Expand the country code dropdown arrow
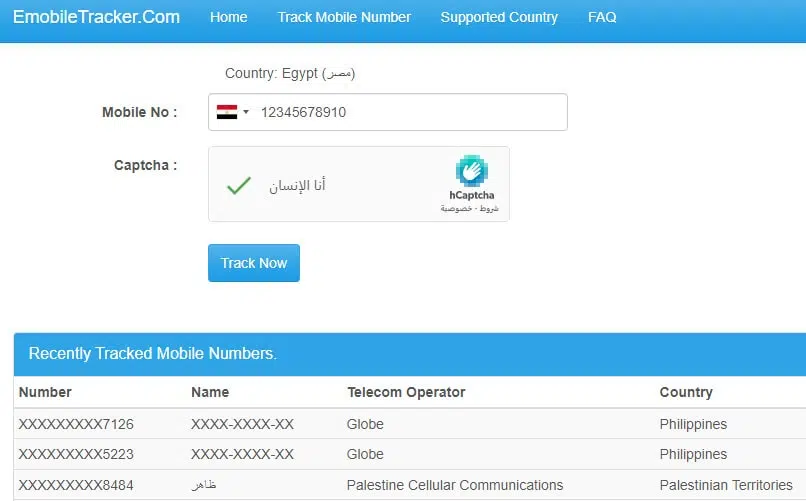 [x=246, y=112]
